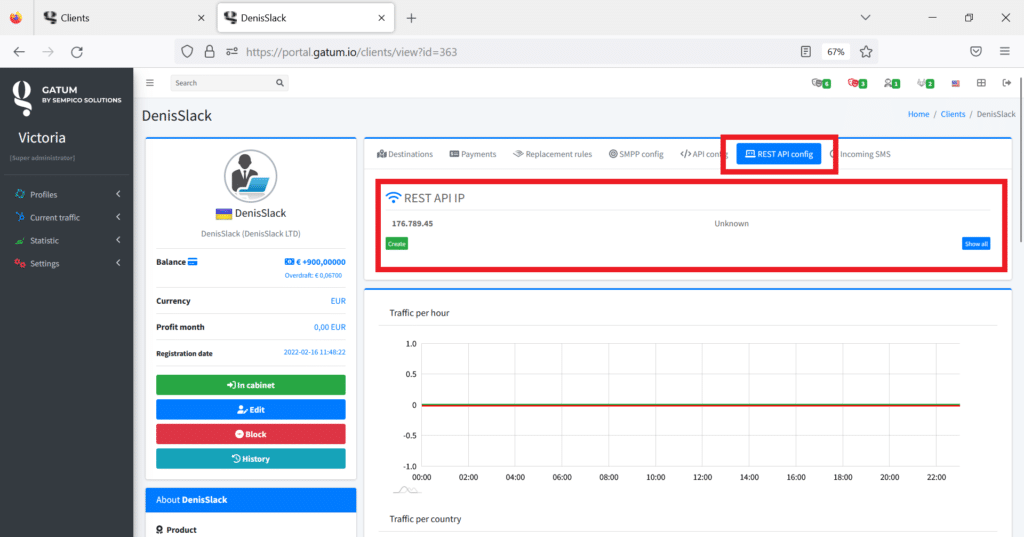This screenshot has height=537, width=1024.
Task: Open the user icon with badge 1
Action: 891,83
